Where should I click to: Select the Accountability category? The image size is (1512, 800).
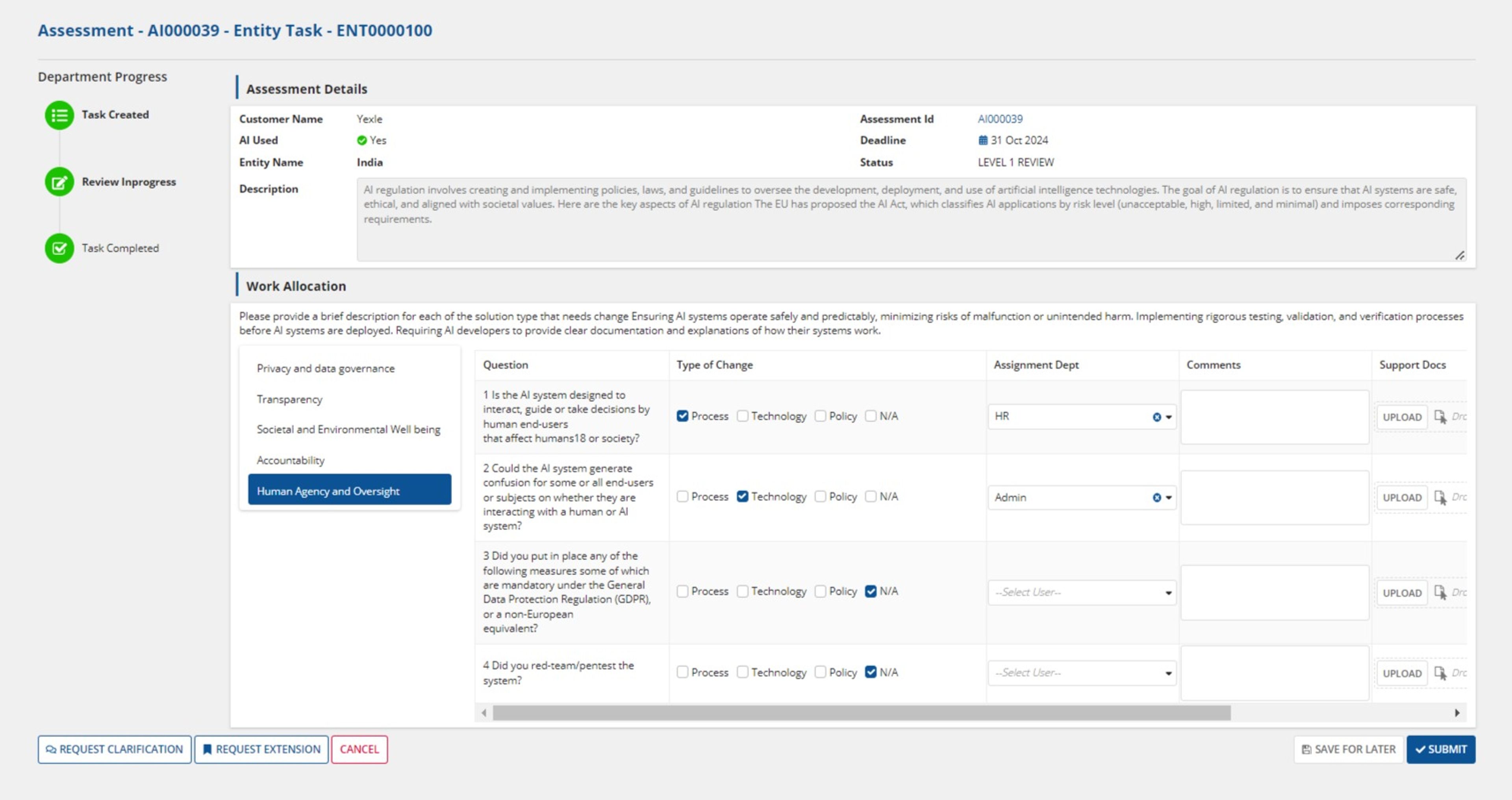coord(349,460)
